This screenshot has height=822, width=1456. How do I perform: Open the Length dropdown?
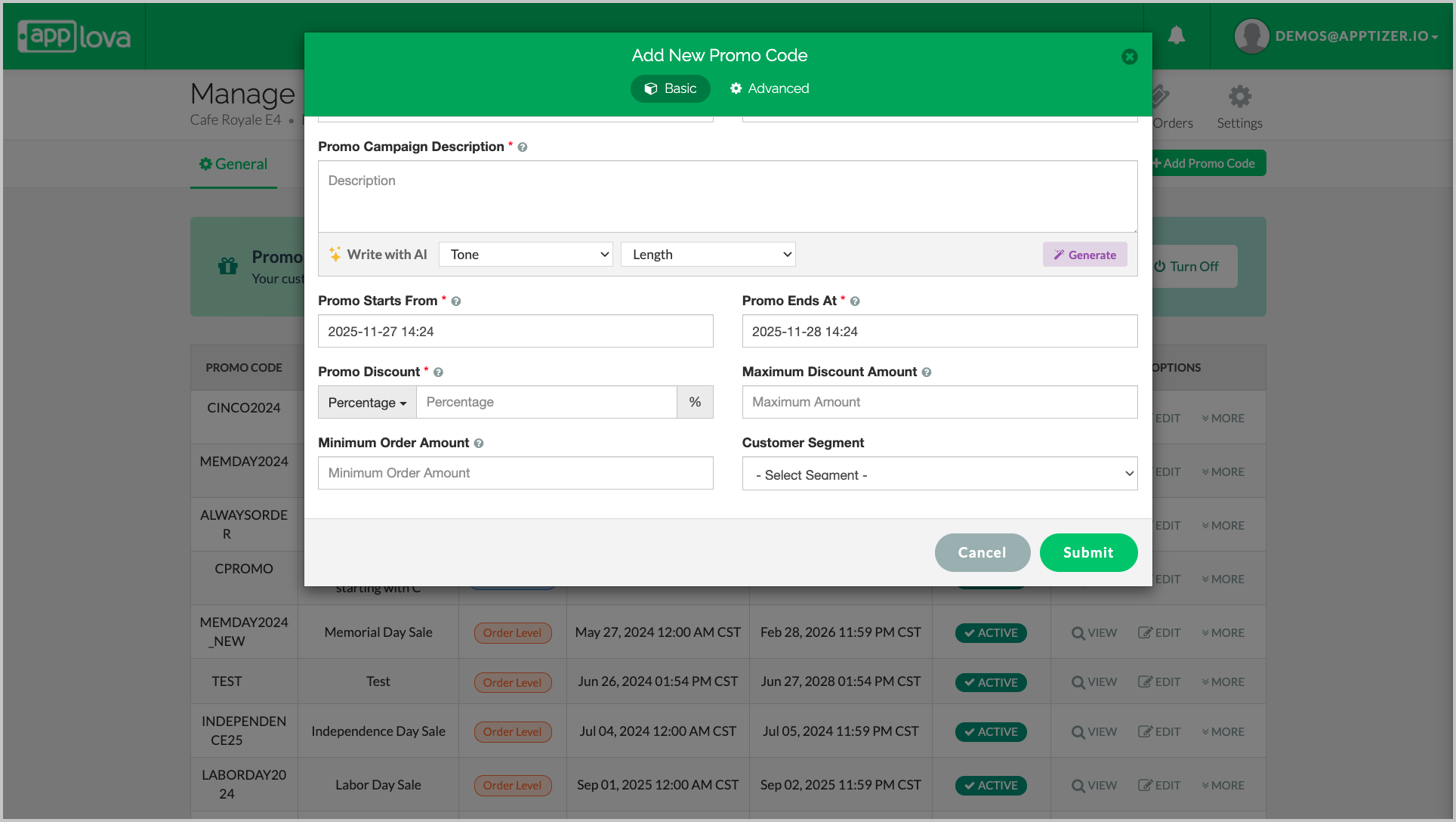pos(708,255)
